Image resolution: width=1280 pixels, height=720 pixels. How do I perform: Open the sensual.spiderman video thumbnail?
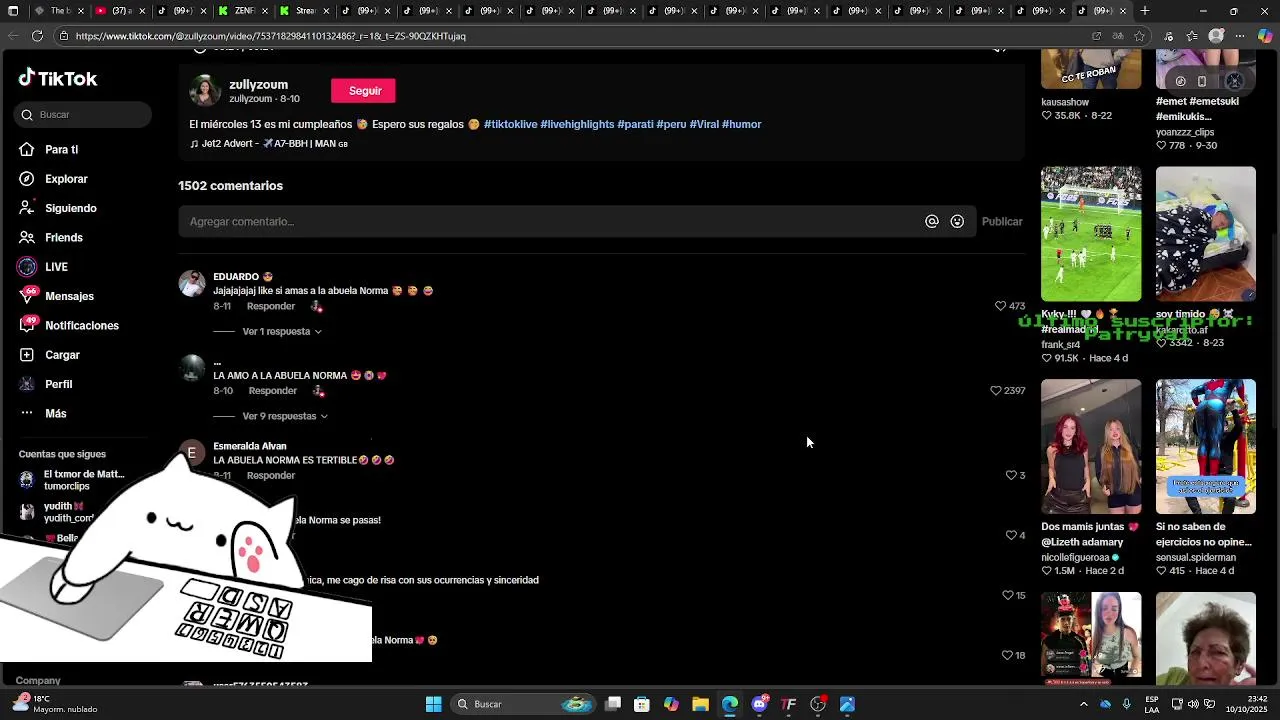[1206, 446]
